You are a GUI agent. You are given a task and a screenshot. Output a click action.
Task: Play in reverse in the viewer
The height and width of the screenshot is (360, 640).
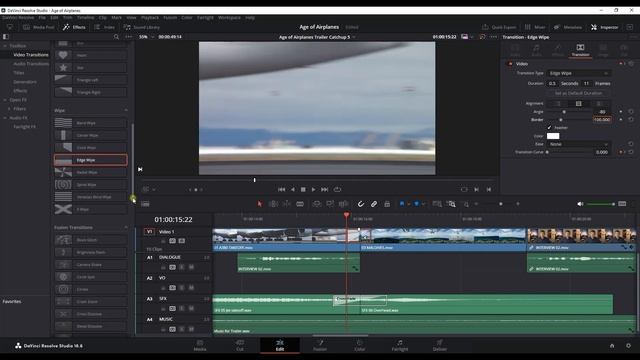coord(292,189)
